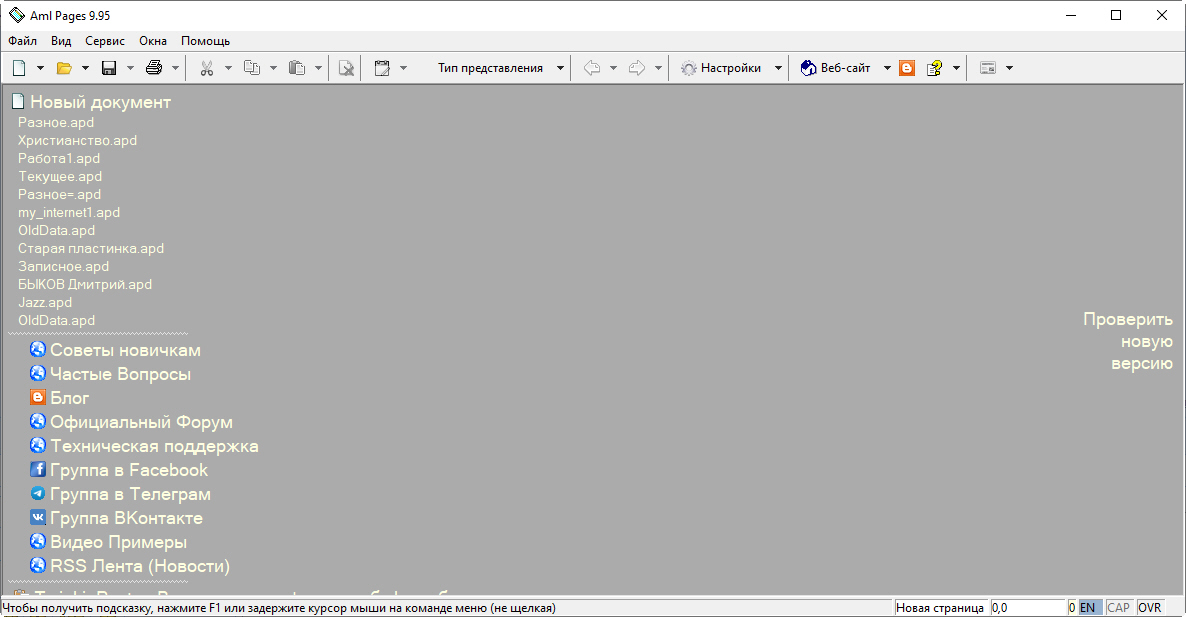Open the Окна menu

tap(153, 41)
